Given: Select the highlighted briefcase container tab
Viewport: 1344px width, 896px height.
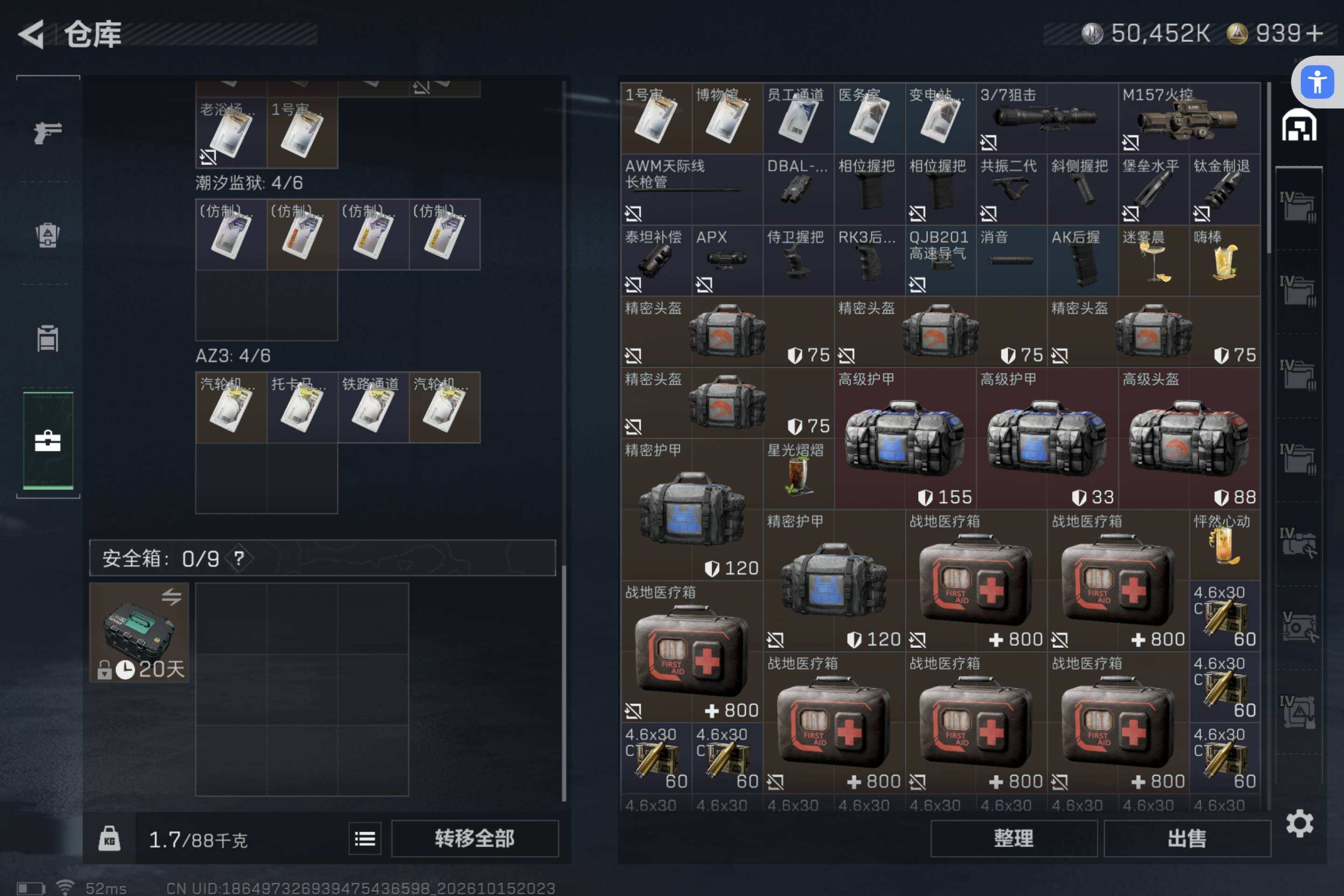Looking at the screenshot, I should [x=48, y=441].
